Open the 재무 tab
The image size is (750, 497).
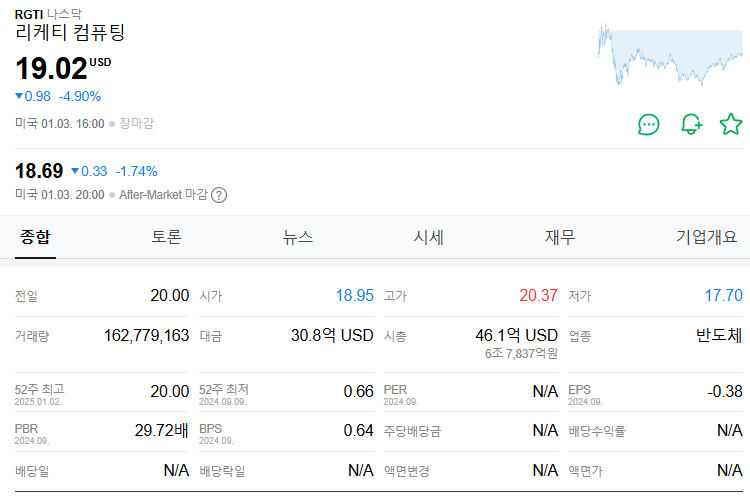click(560, 237)
